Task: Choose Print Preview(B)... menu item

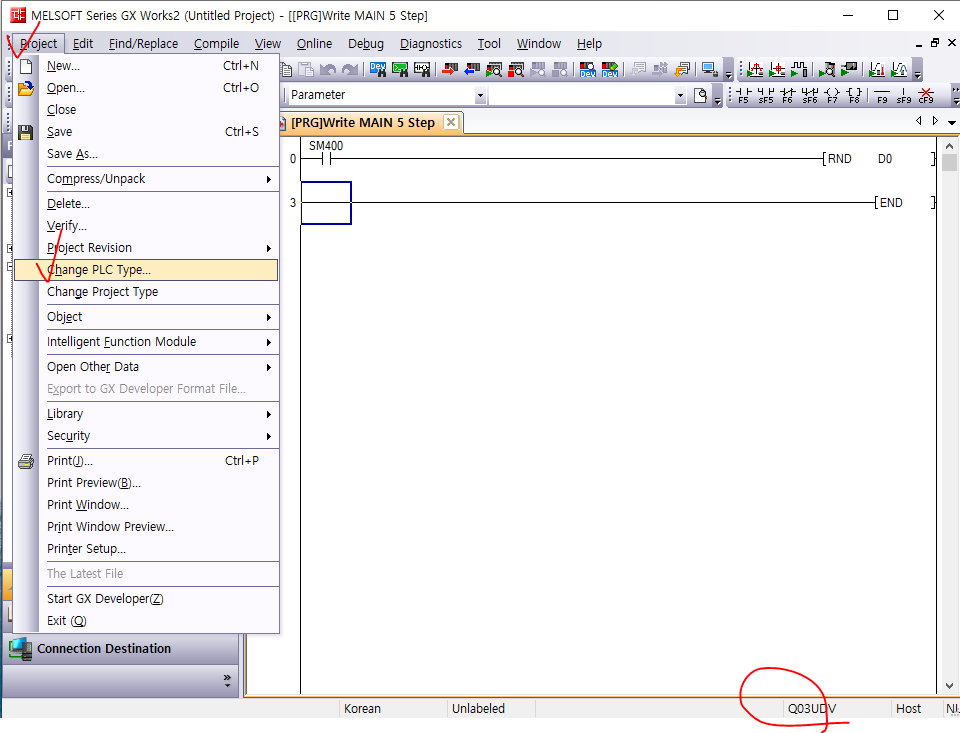Action: point(146,483)
